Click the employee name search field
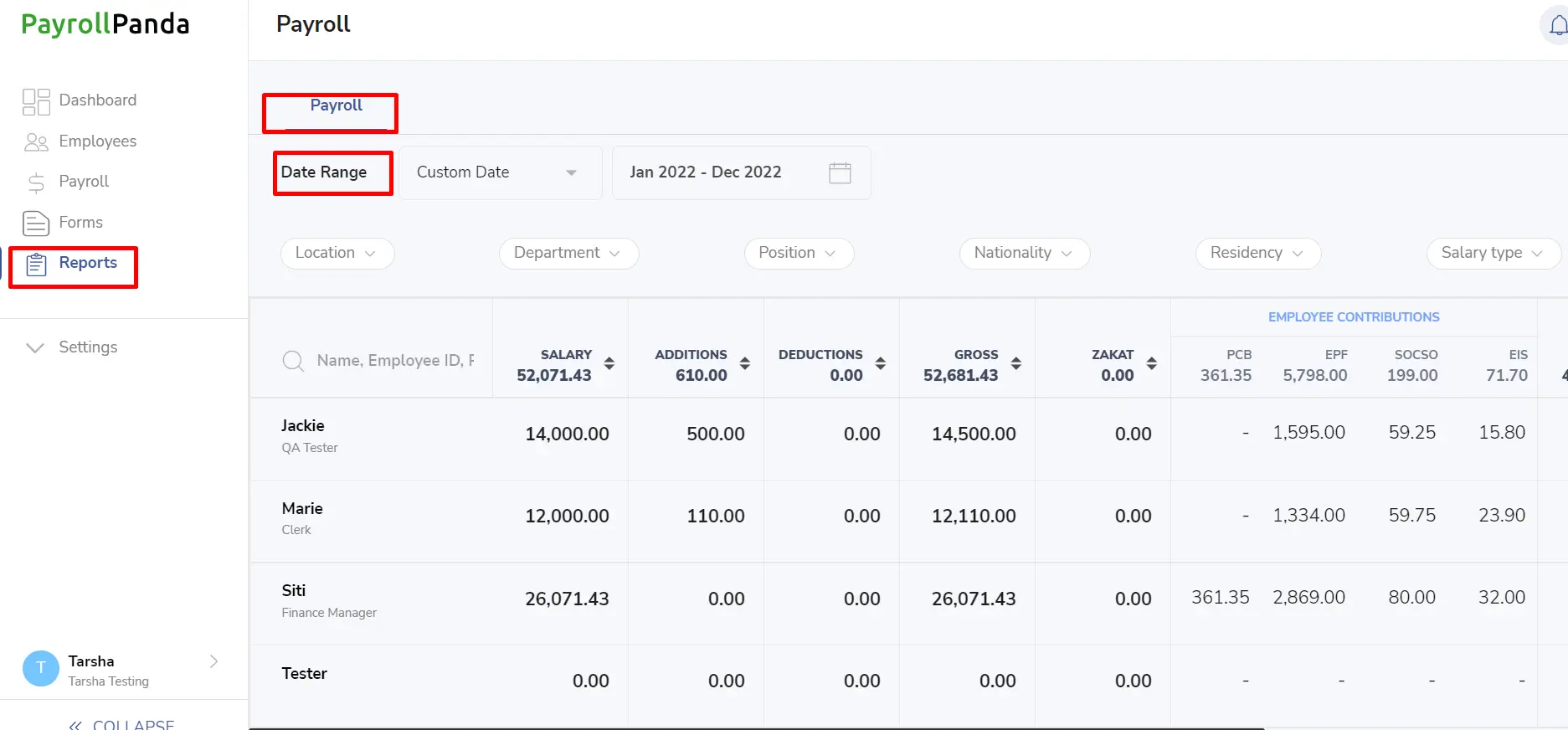This screenshot has height=730, width=1568. [395, 361]
